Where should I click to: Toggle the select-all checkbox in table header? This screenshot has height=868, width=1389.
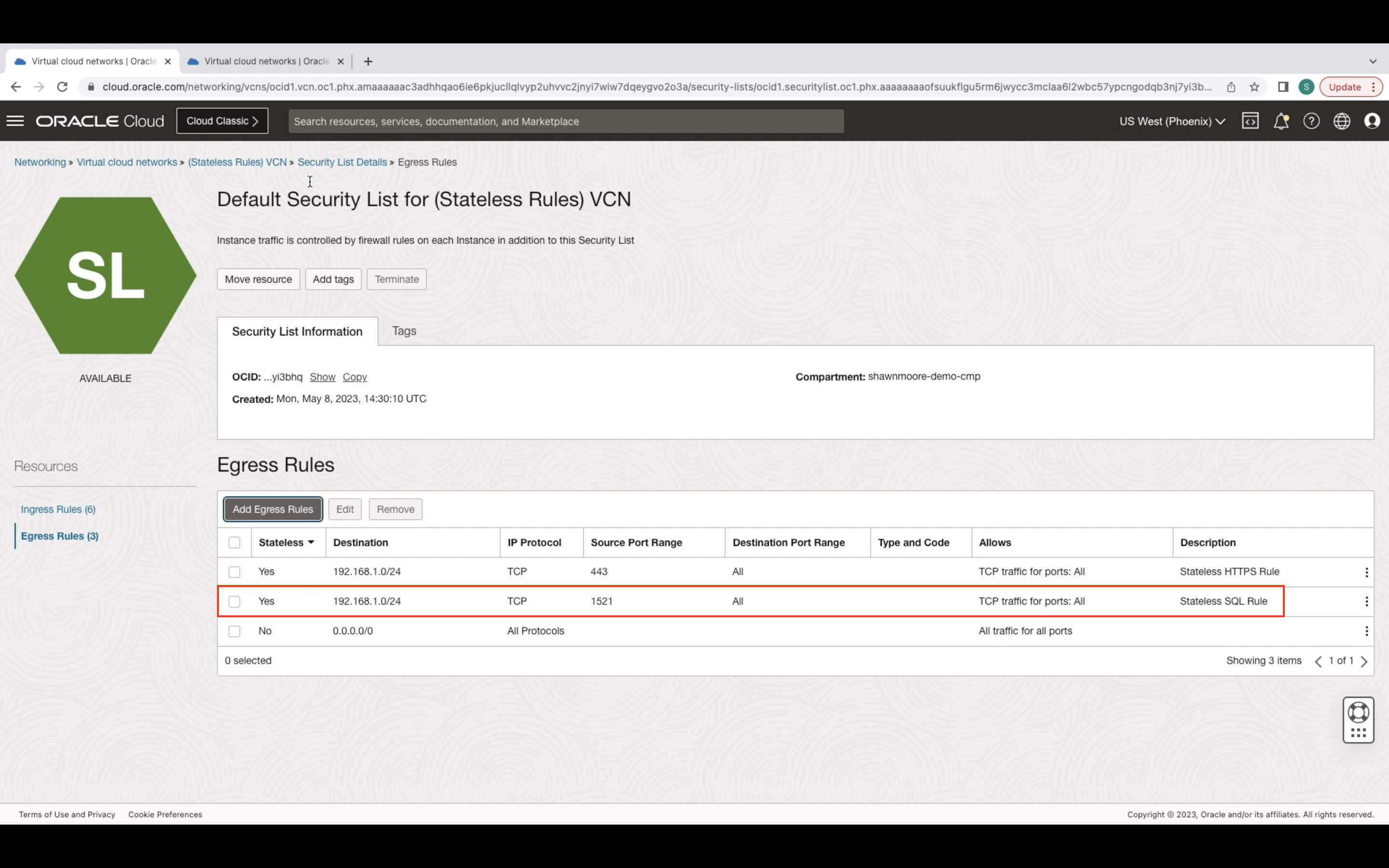[234, 542]
